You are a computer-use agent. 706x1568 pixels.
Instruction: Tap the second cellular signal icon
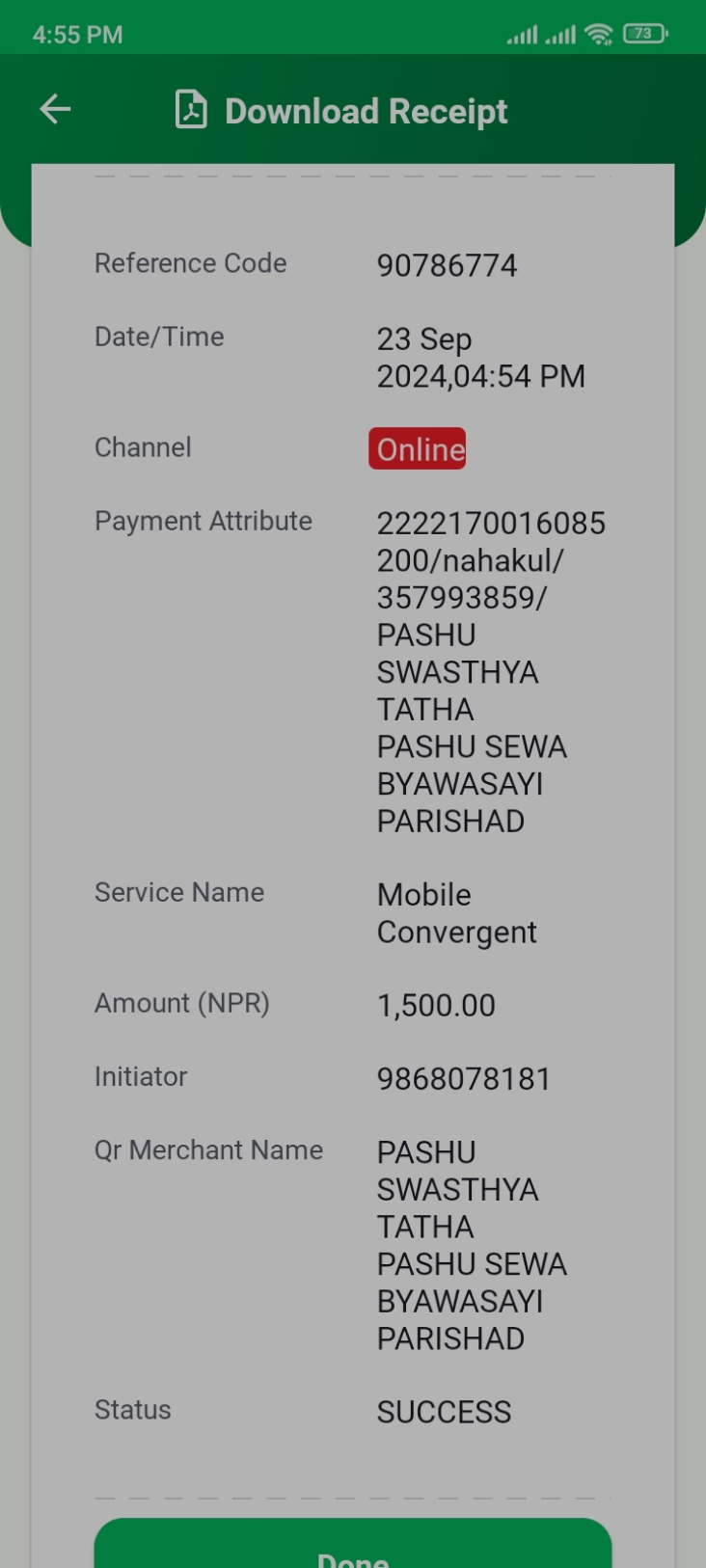[559, 36]
